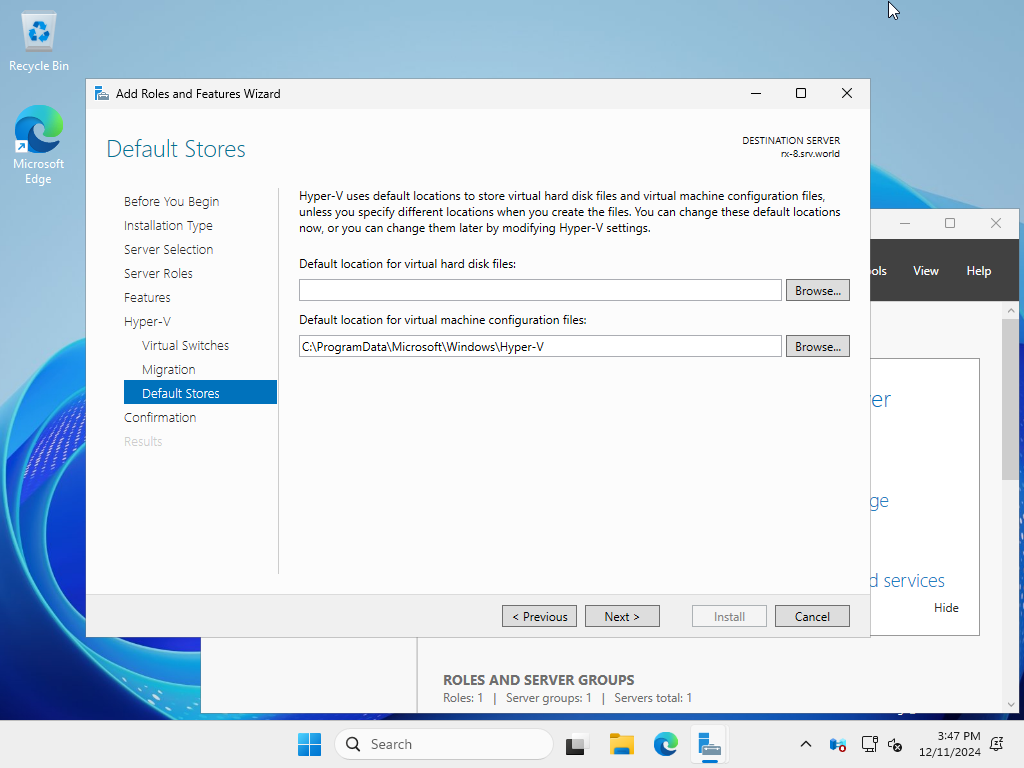Browse for the virtual hard disk location

pyautogui.click(x=817, y=290)
